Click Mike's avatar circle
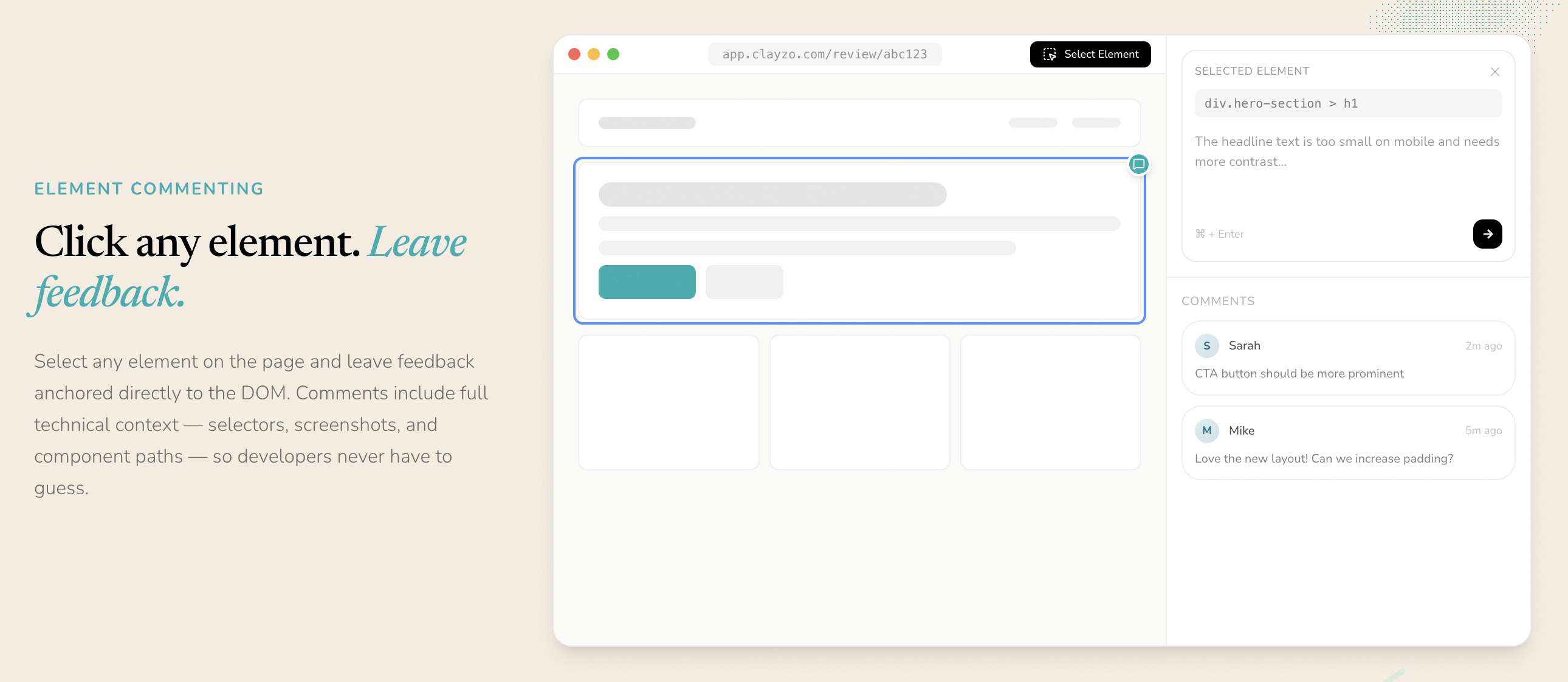This screenshot has height=682, width=1568. 1206,430
